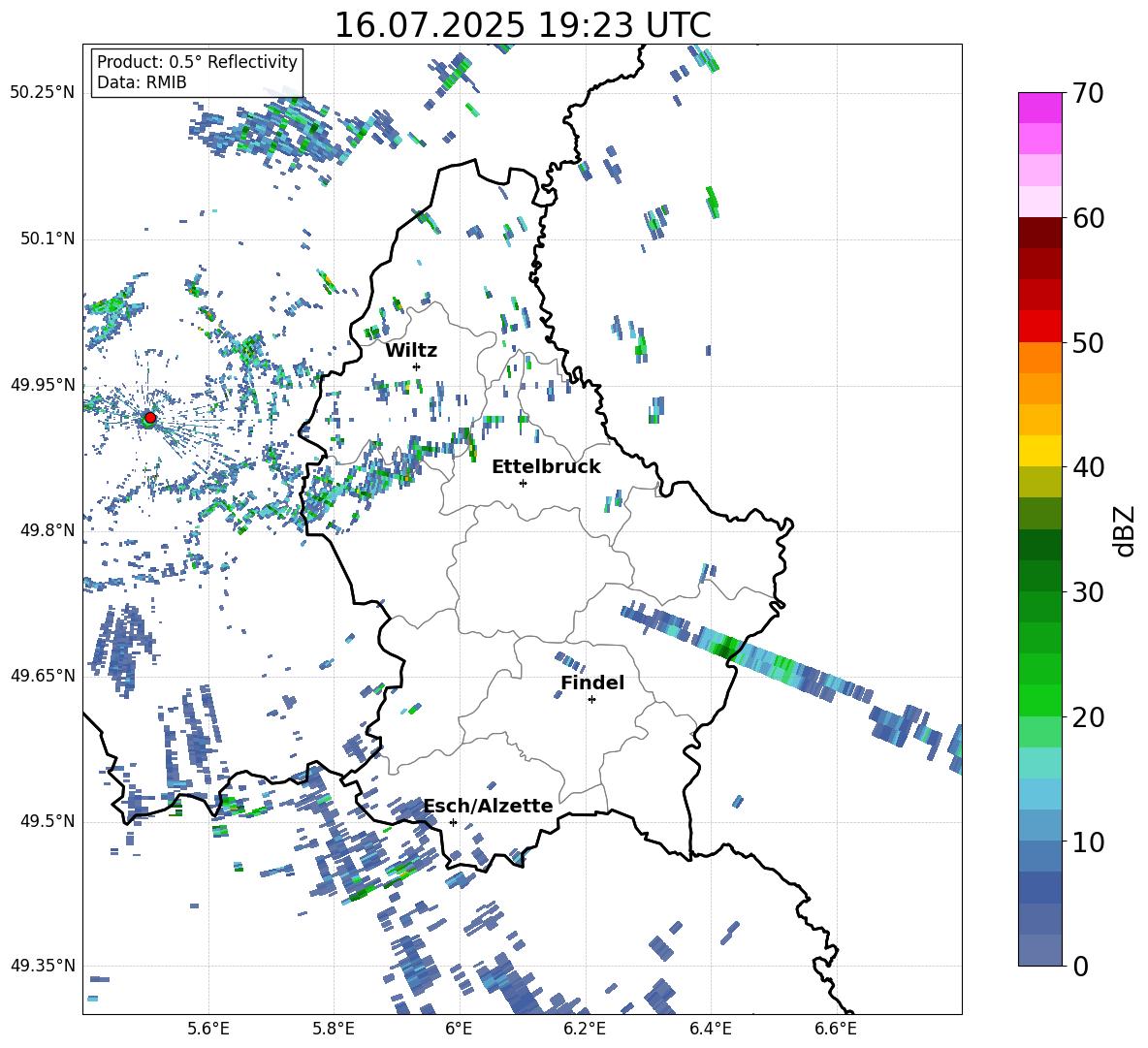Click the Wiltz city label
The width and height of the screenshot is (1148, 1048).
[411, 351]
